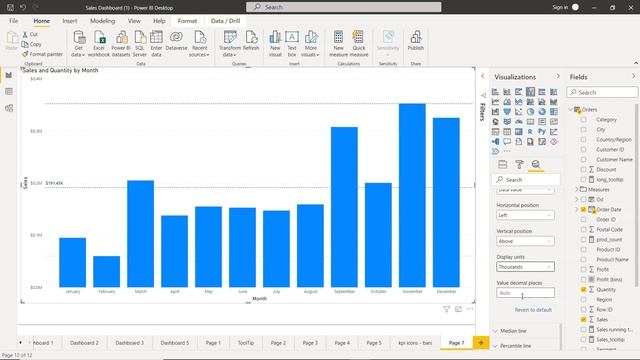Screen dimensions: 640x360
Task: Click the Copy button in Clipboard group
Action: tap(32, 44)
